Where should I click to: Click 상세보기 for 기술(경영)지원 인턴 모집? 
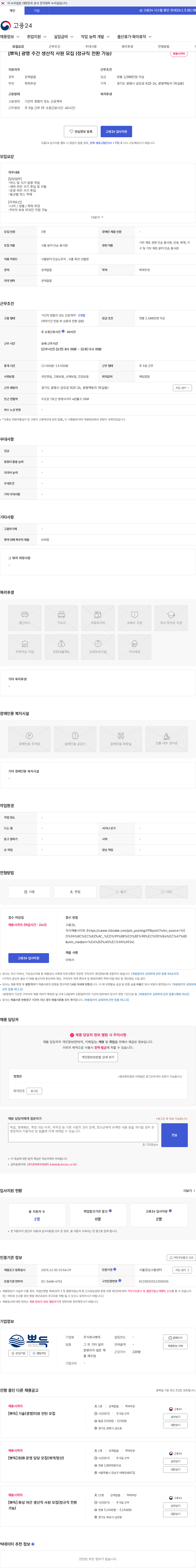tap(175, 1417)
